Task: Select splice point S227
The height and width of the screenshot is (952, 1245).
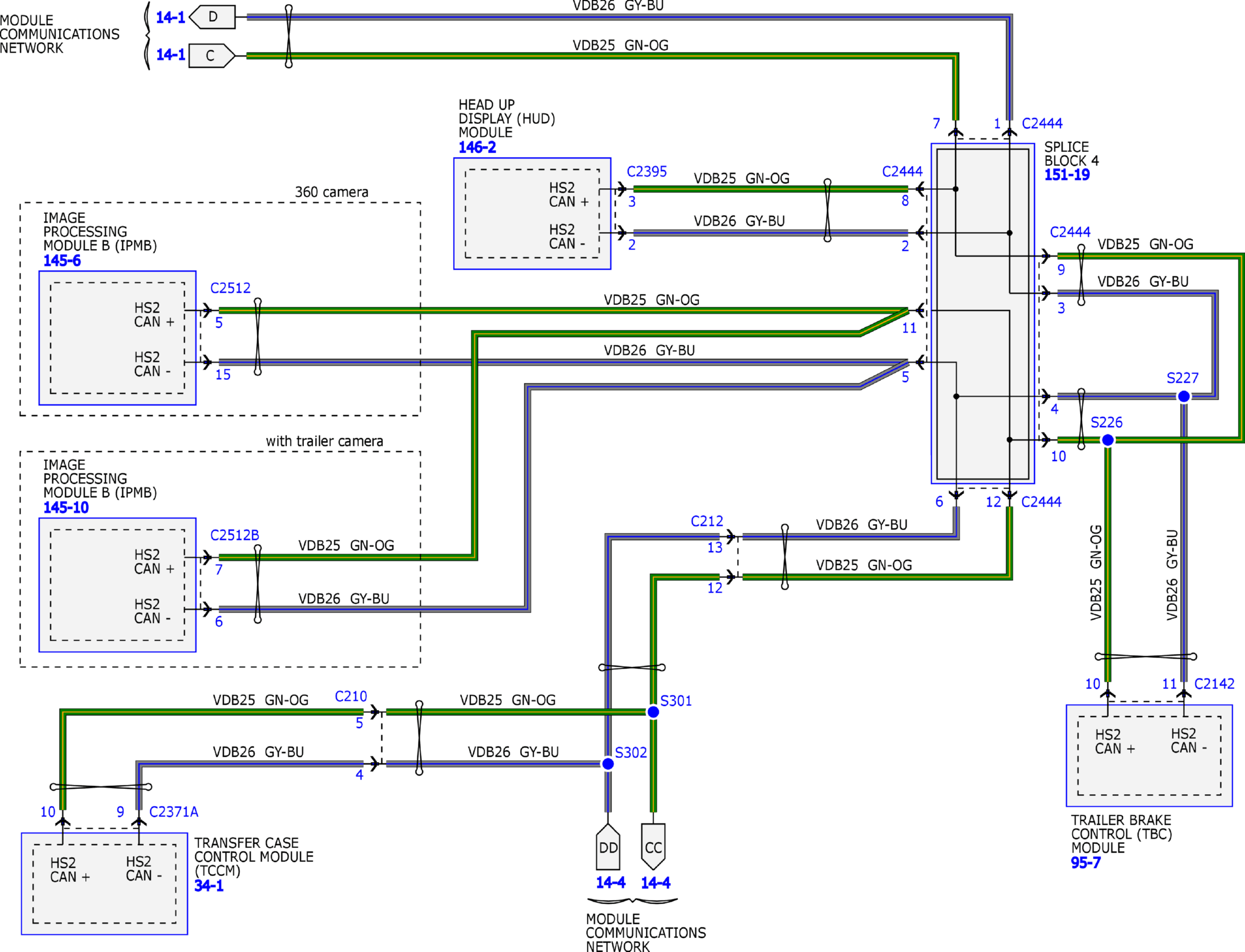Action: coord(1184,396)
